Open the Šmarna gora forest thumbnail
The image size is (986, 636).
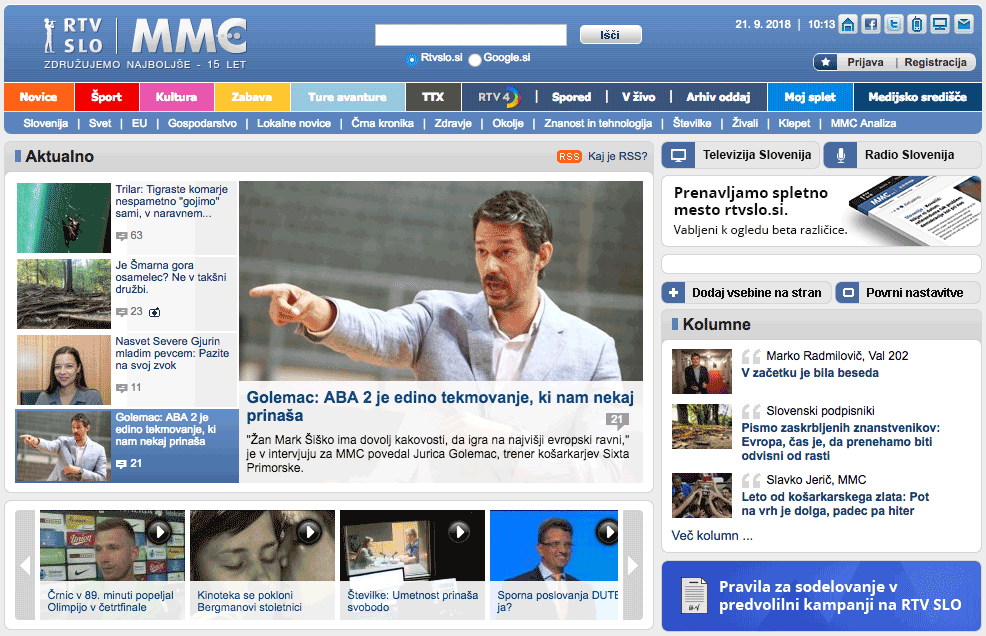click(64, 294)
